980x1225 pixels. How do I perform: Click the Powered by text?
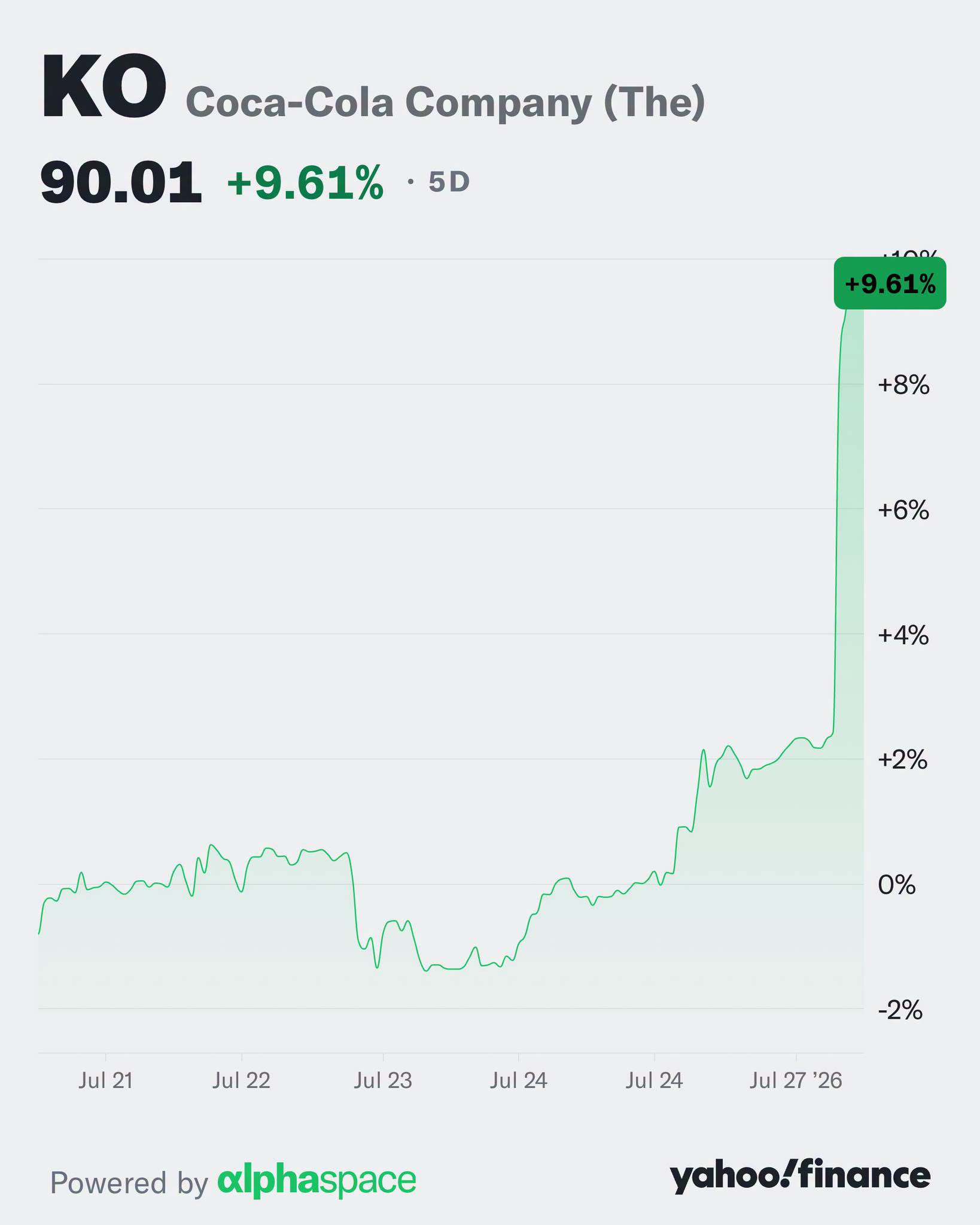pyautogui.click(x=129, y=1183)
